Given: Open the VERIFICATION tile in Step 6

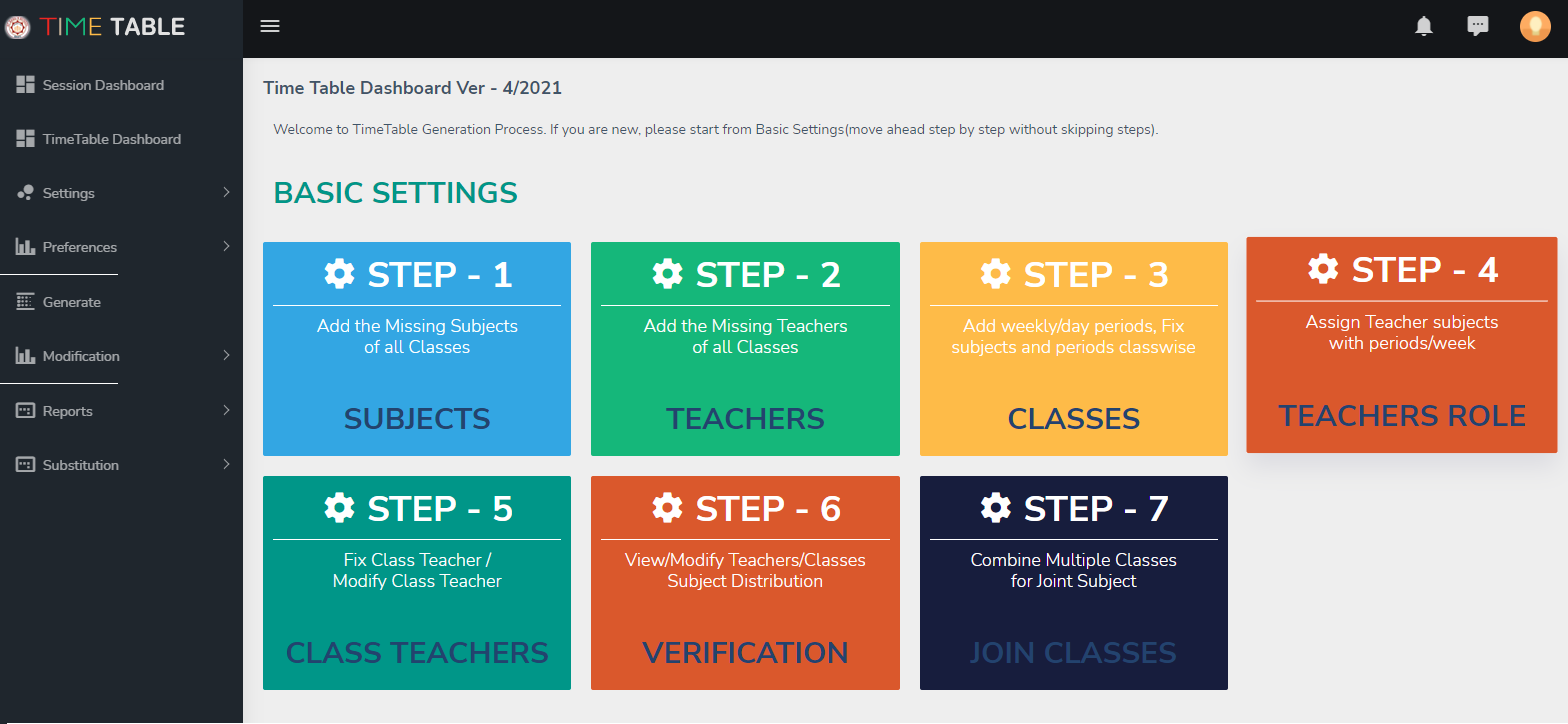Looking at the screenshot, I should pyautogui.click(x=745, y=653).
